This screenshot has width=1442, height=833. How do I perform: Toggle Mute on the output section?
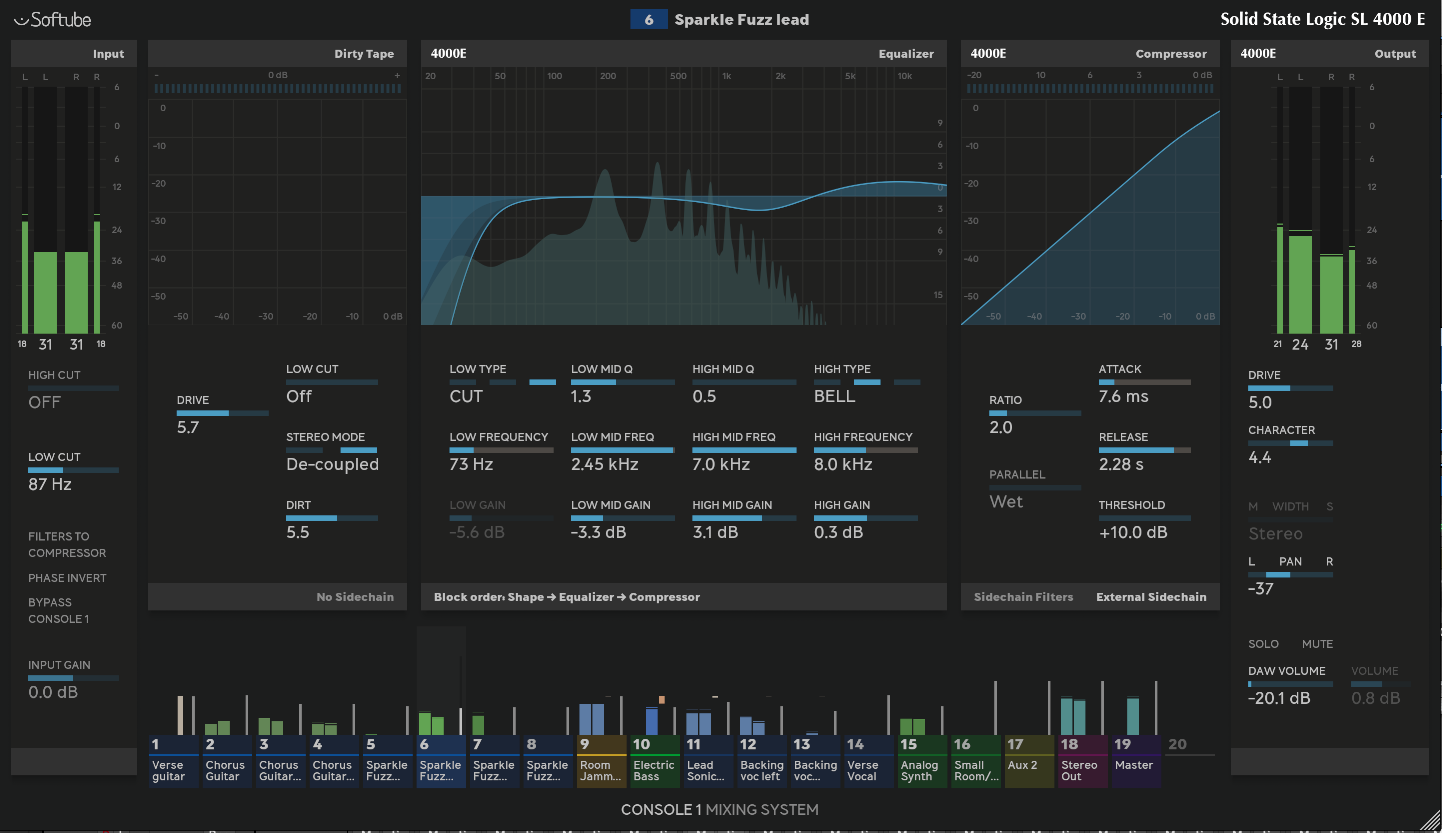1317,644
